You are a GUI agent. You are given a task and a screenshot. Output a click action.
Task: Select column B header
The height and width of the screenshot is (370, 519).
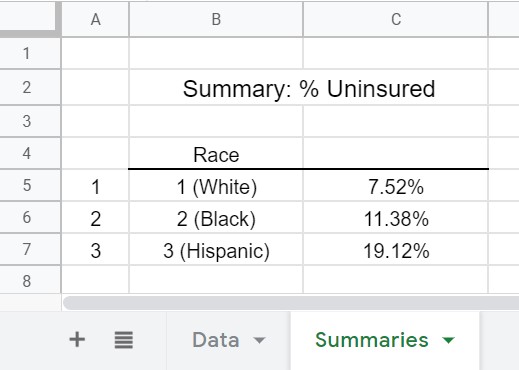[x=216, y=19]
